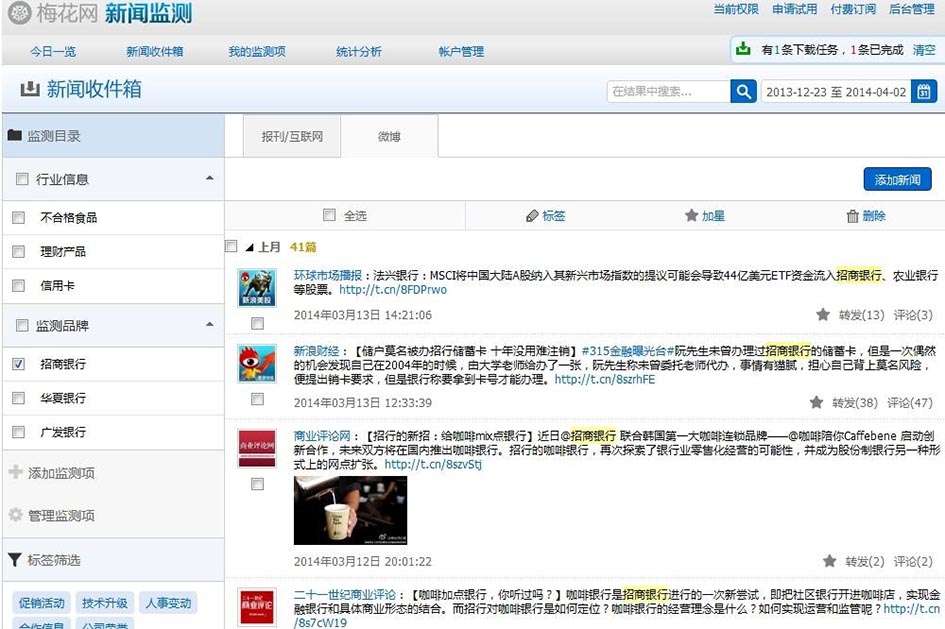The height and width of the screenshot is (629, 945).
Task: Click the search magnifier button
Action: (x=744, y=92)
